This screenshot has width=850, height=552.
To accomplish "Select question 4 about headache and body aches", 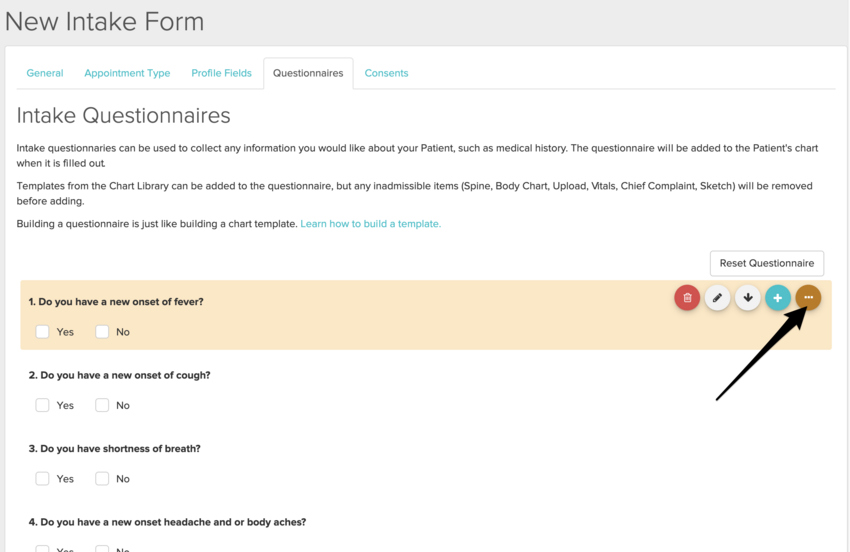I will (x=167, y=522).
